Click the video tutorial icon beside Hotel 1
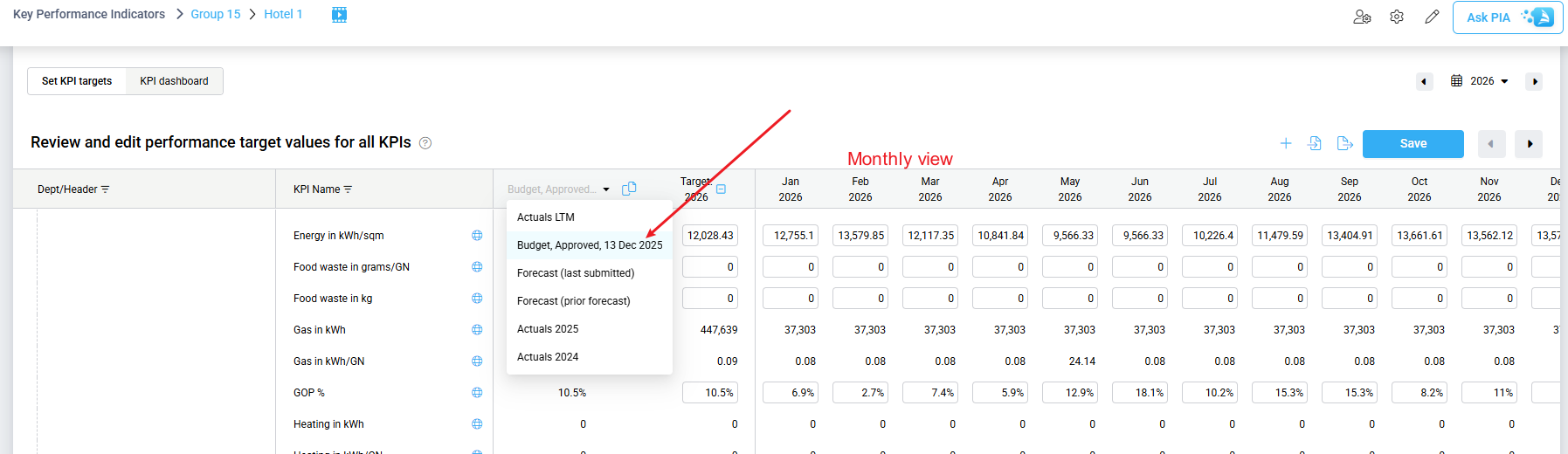1568x454 pixels. coord(340,14)
